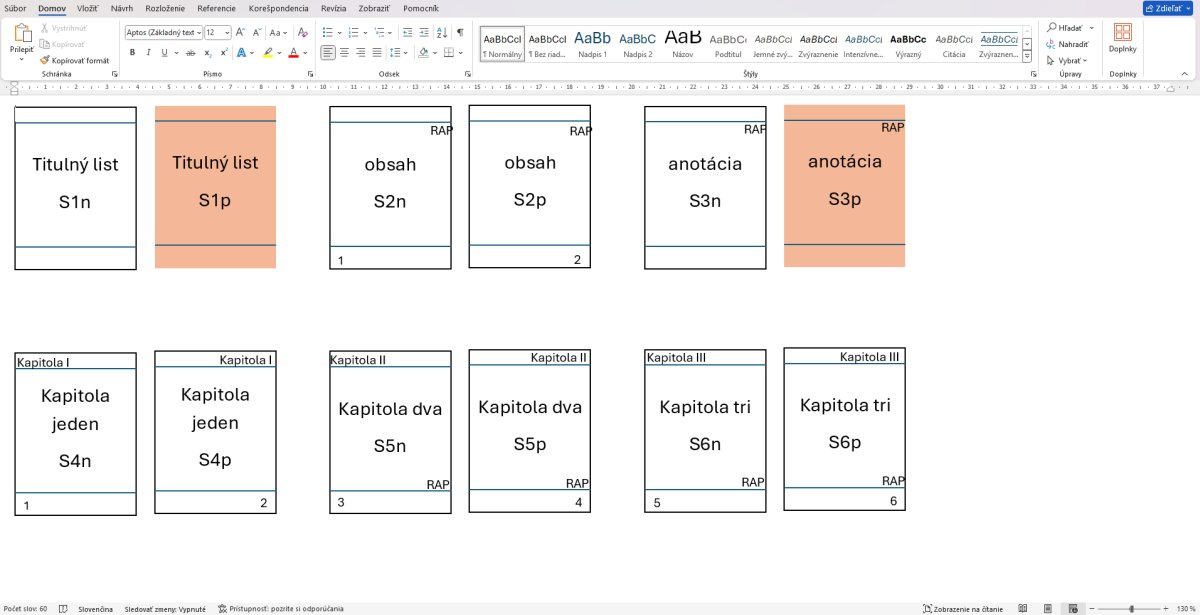Click Kopírovať formát painter
Screen dimensions: 1200x615
point(74,60)
